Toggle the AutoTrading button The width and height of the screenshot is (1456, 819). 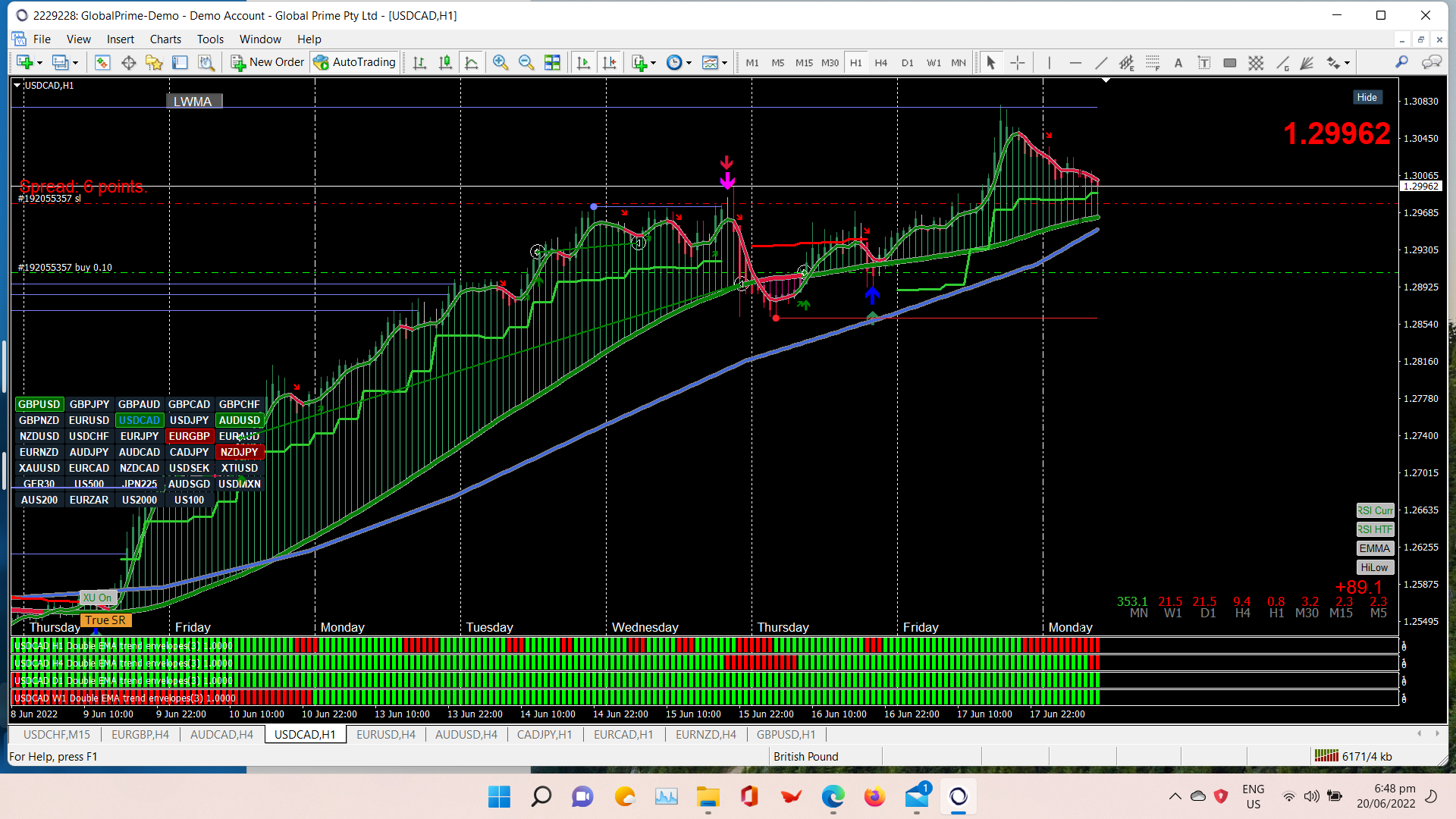tap(355, 62)
